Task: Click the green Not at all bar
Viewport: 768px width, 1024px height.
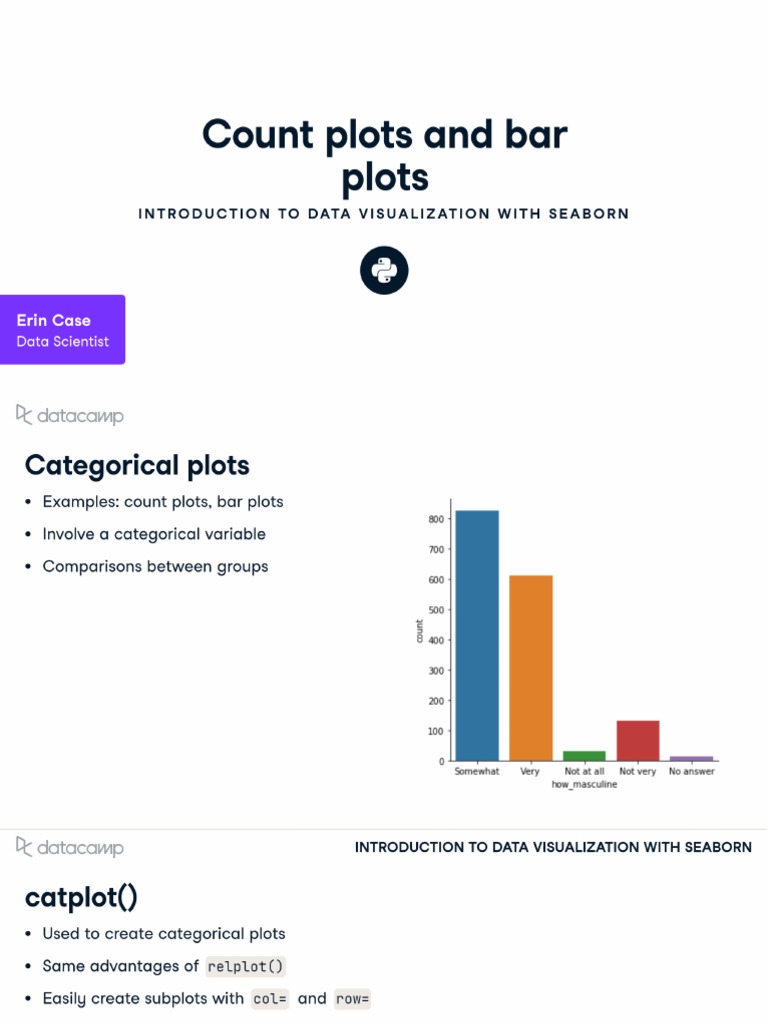Action: [584, 755]
